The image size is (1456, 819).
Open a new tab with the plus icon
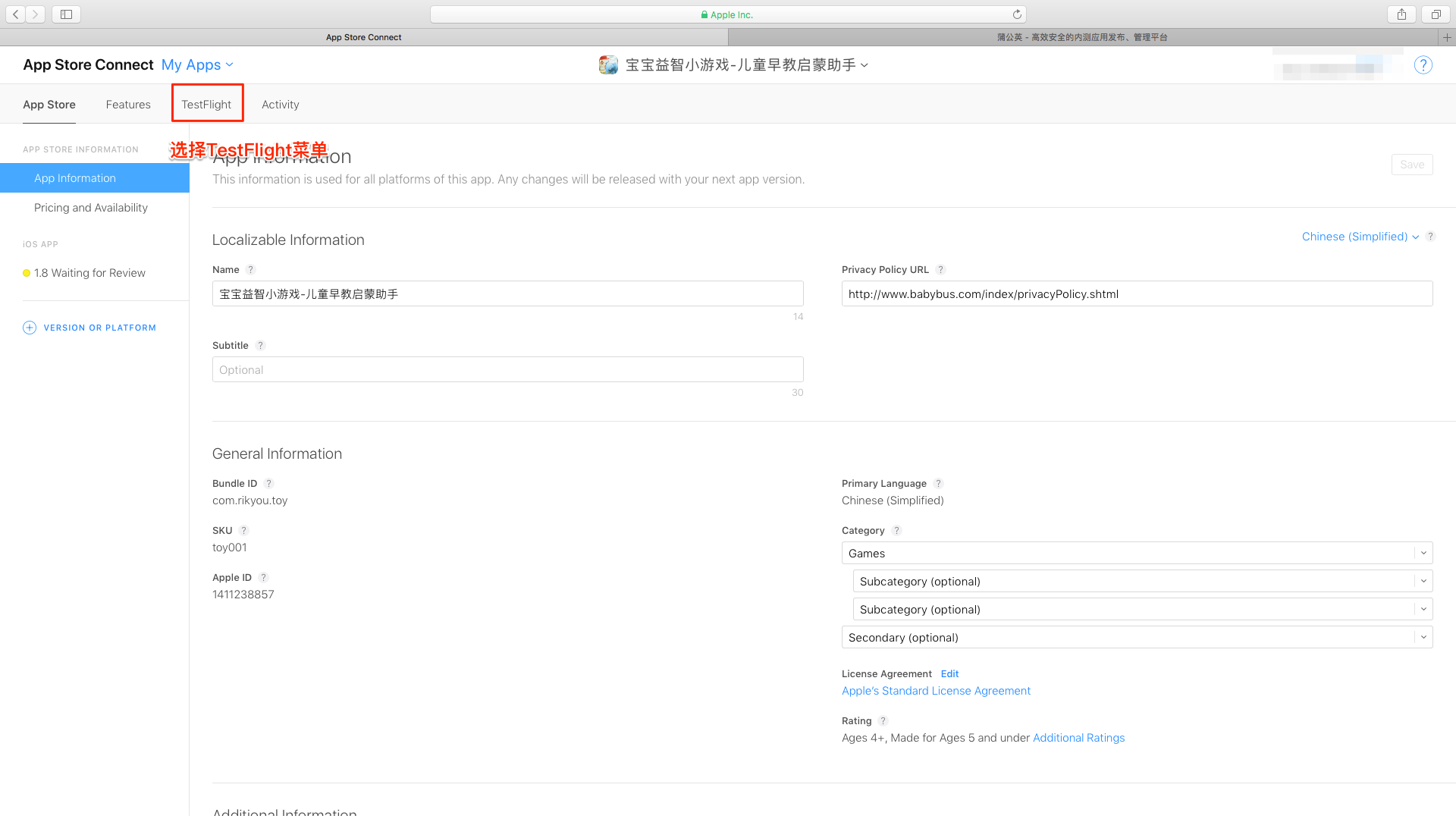(1447, 37)
